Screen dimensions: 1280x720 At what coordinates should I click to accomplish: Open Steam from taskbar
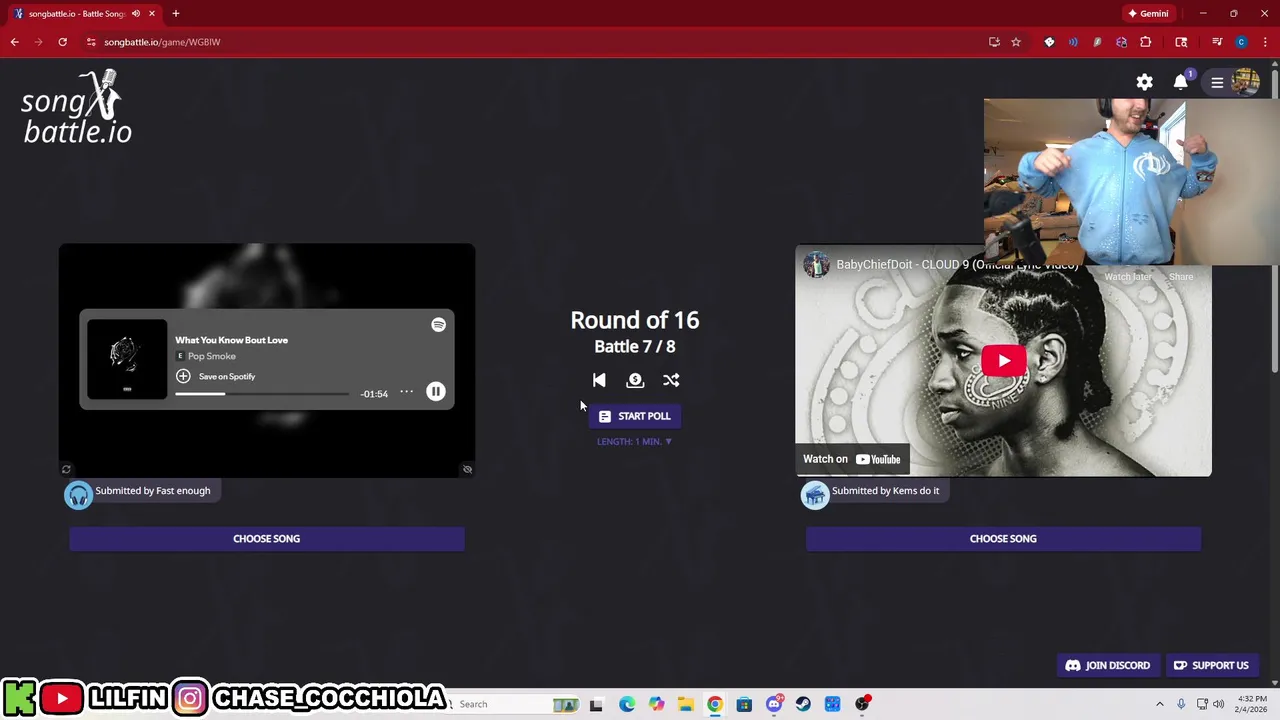803,704
